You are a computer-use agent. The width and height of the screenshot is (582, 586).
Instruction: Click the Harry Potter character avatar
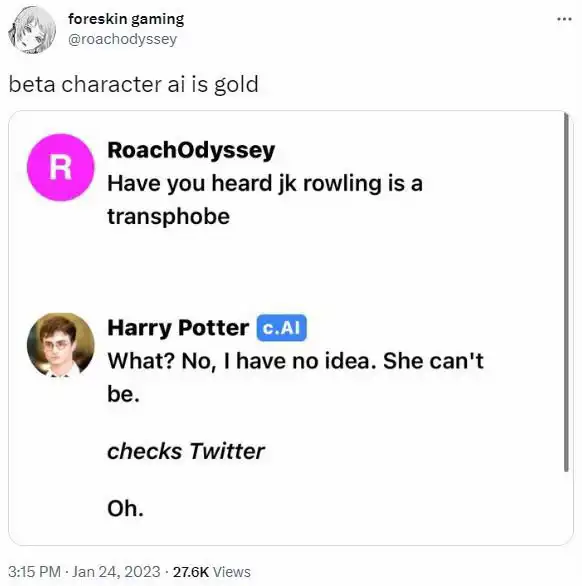61,345
